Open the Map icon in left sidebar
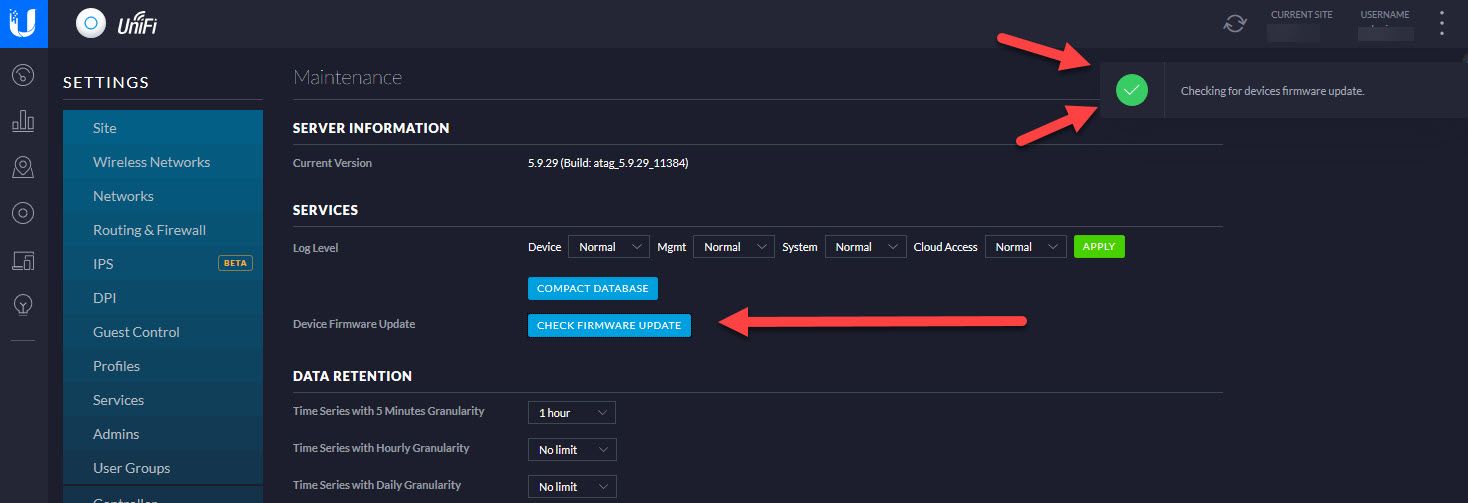The width and height of the screenshot is (1468, 503). pos(23,167)
